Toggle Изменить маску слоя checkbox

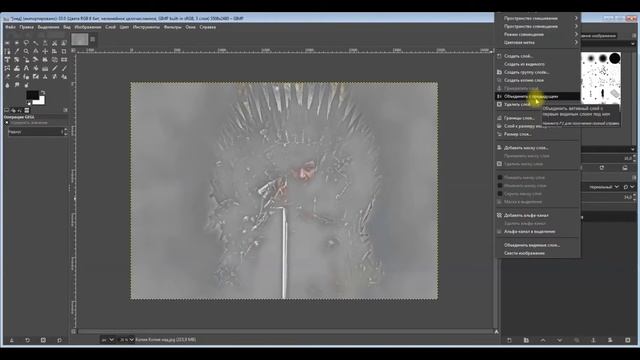tap(500, 186)
